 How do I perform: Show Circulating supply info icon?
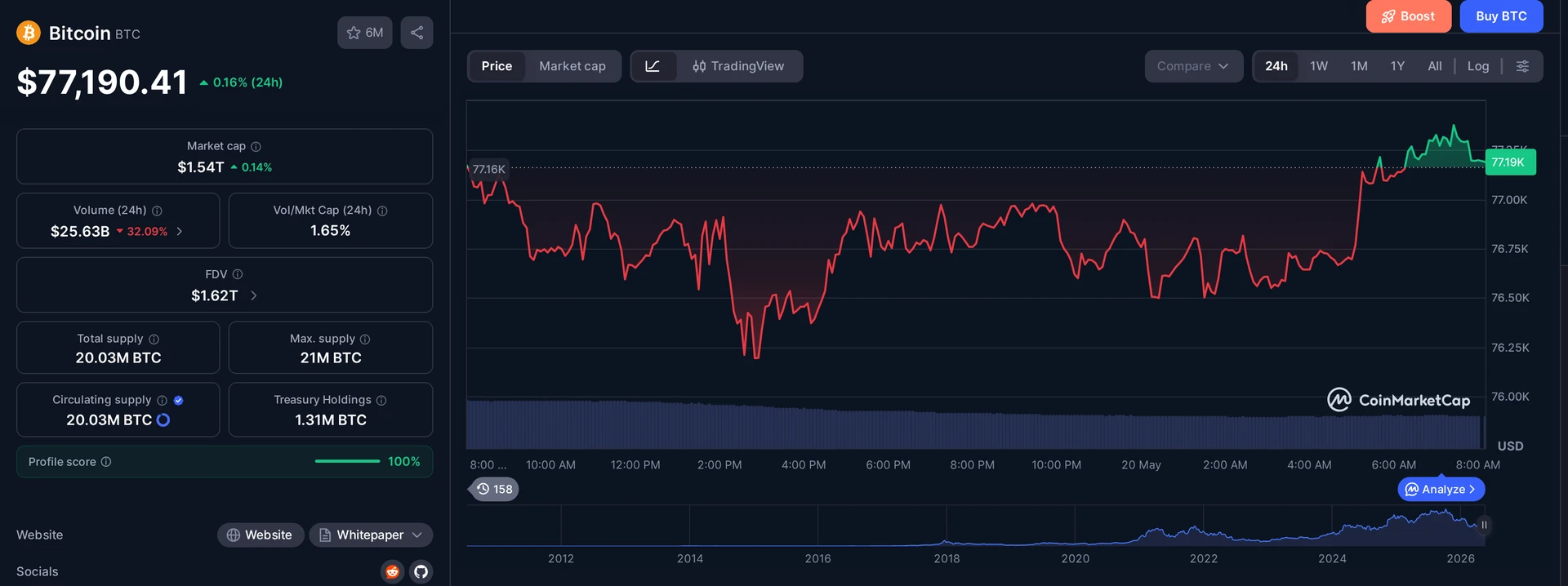click(x=162, y=400)
